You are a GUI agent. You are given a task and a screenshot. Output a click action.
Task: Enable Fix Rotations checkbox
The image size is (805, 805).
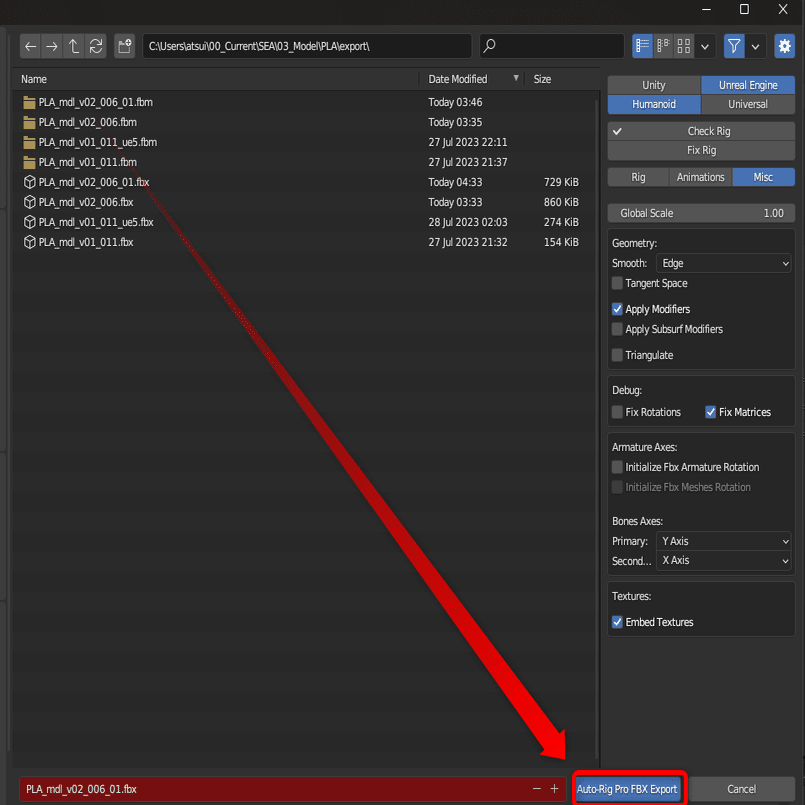[617, 412]
